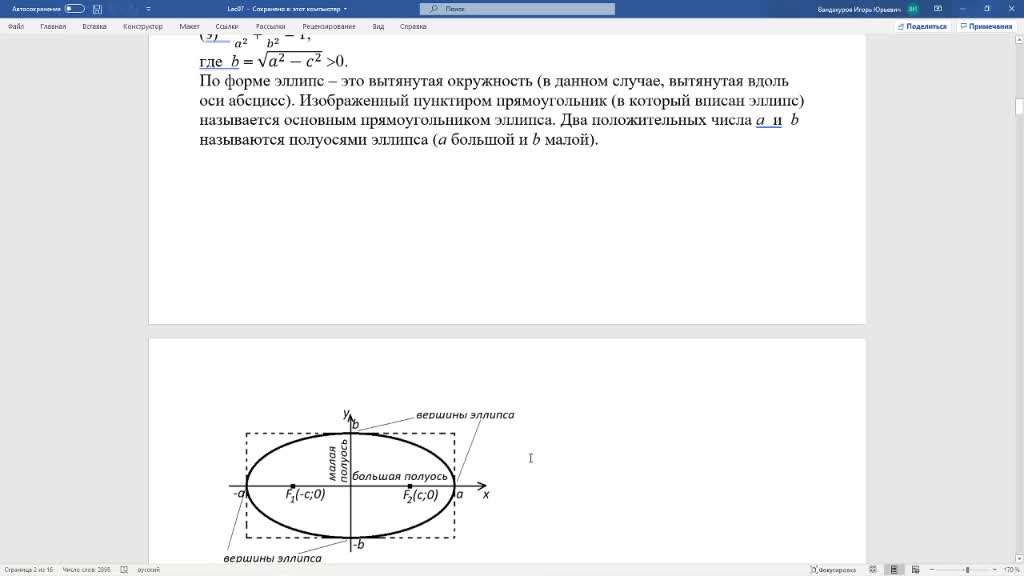This screenshot has width=1024, height=576.
Task: Click the 170% zoom level value
Action: pos(1012,570)
